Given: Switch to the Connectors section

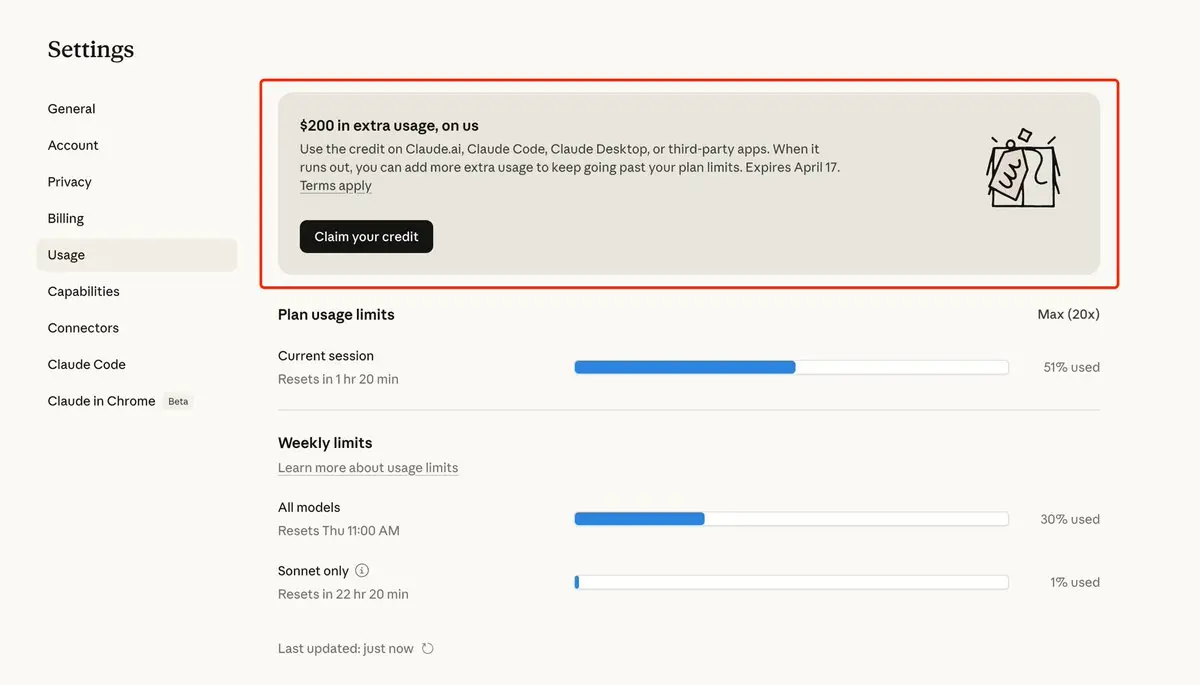Looking at the screenshot, I should pyautogui.click(x=83, y=328).
